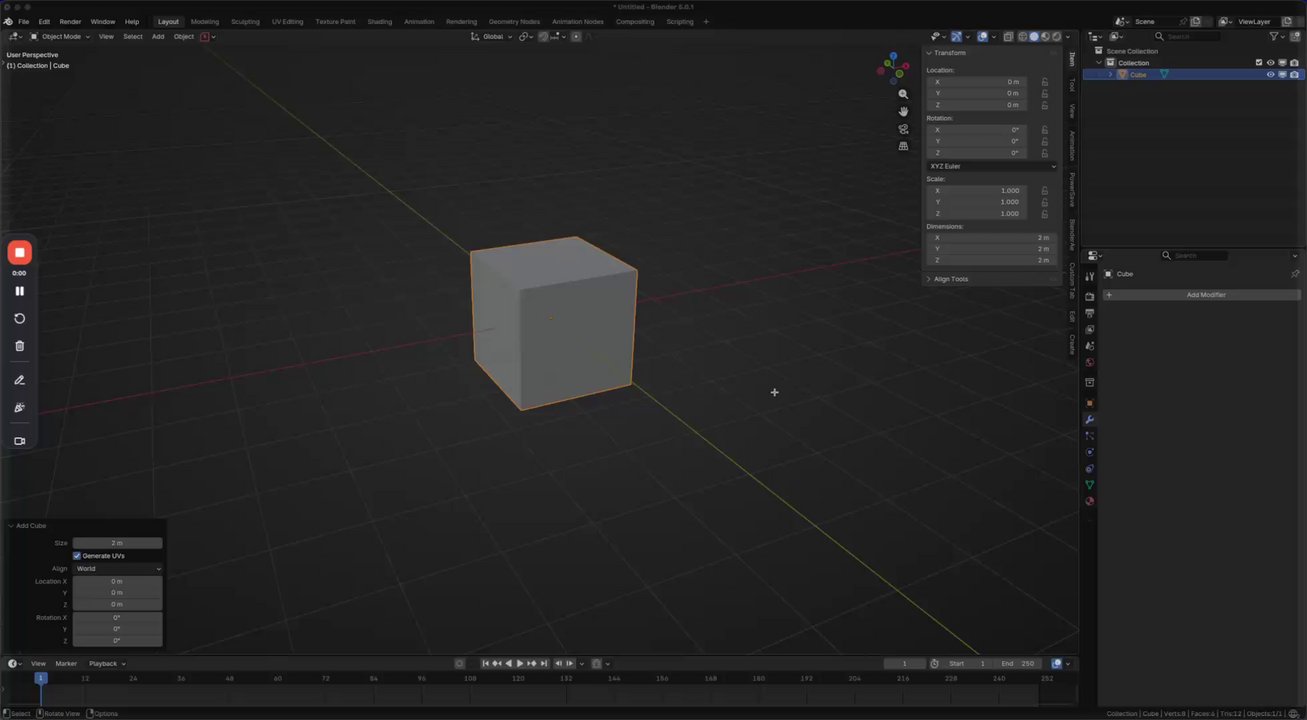This screenshot has height=720, width=1307.
Task: Open the World properties tab (red globe icon)
Action: 1090,362
